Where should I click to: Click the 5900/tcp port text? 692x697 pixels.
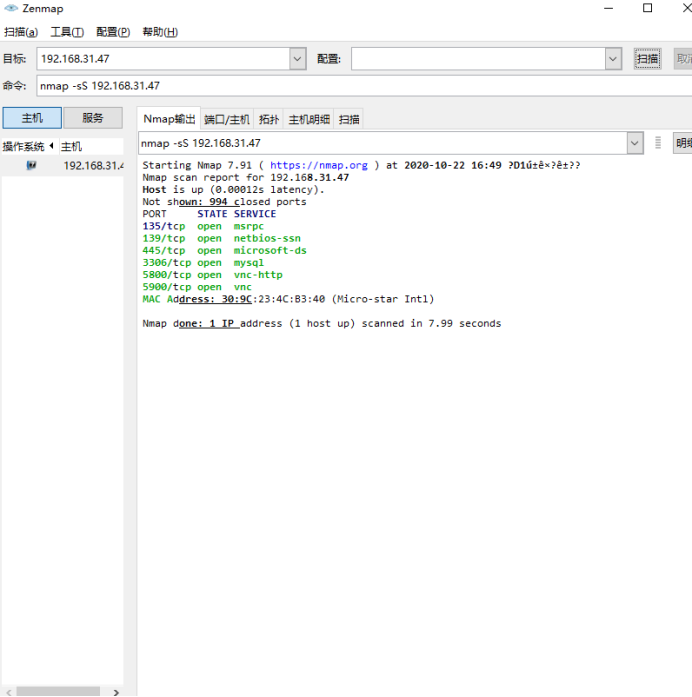[167, 287]
